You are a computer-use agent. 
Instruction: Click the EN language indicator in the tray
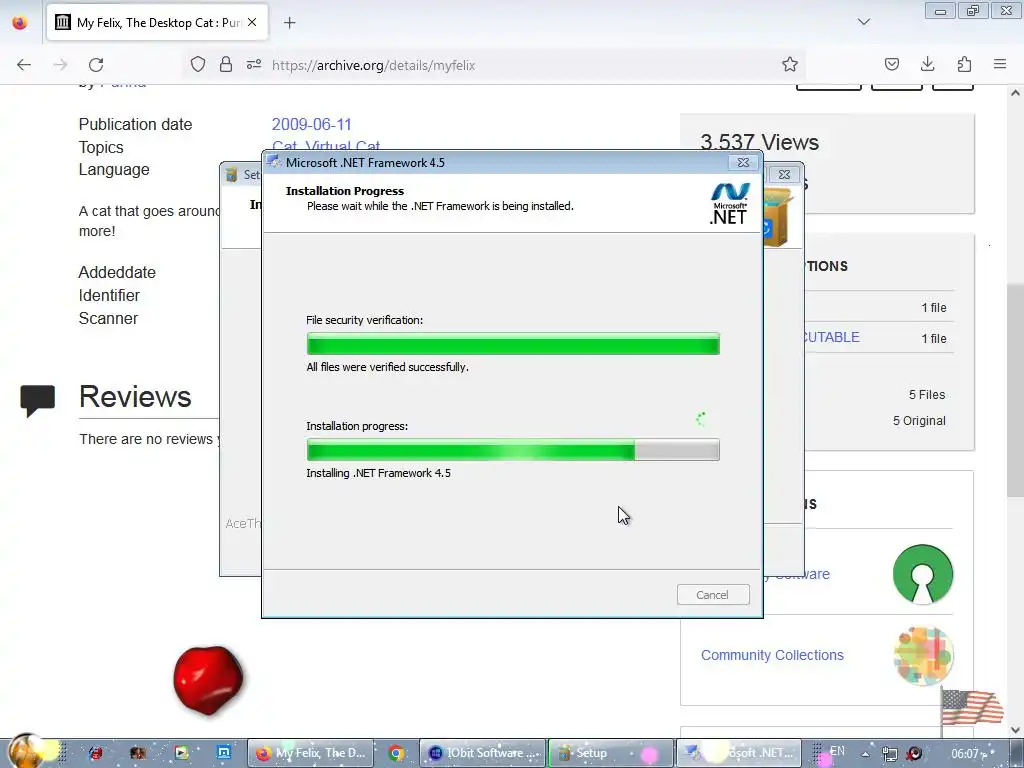837,751
